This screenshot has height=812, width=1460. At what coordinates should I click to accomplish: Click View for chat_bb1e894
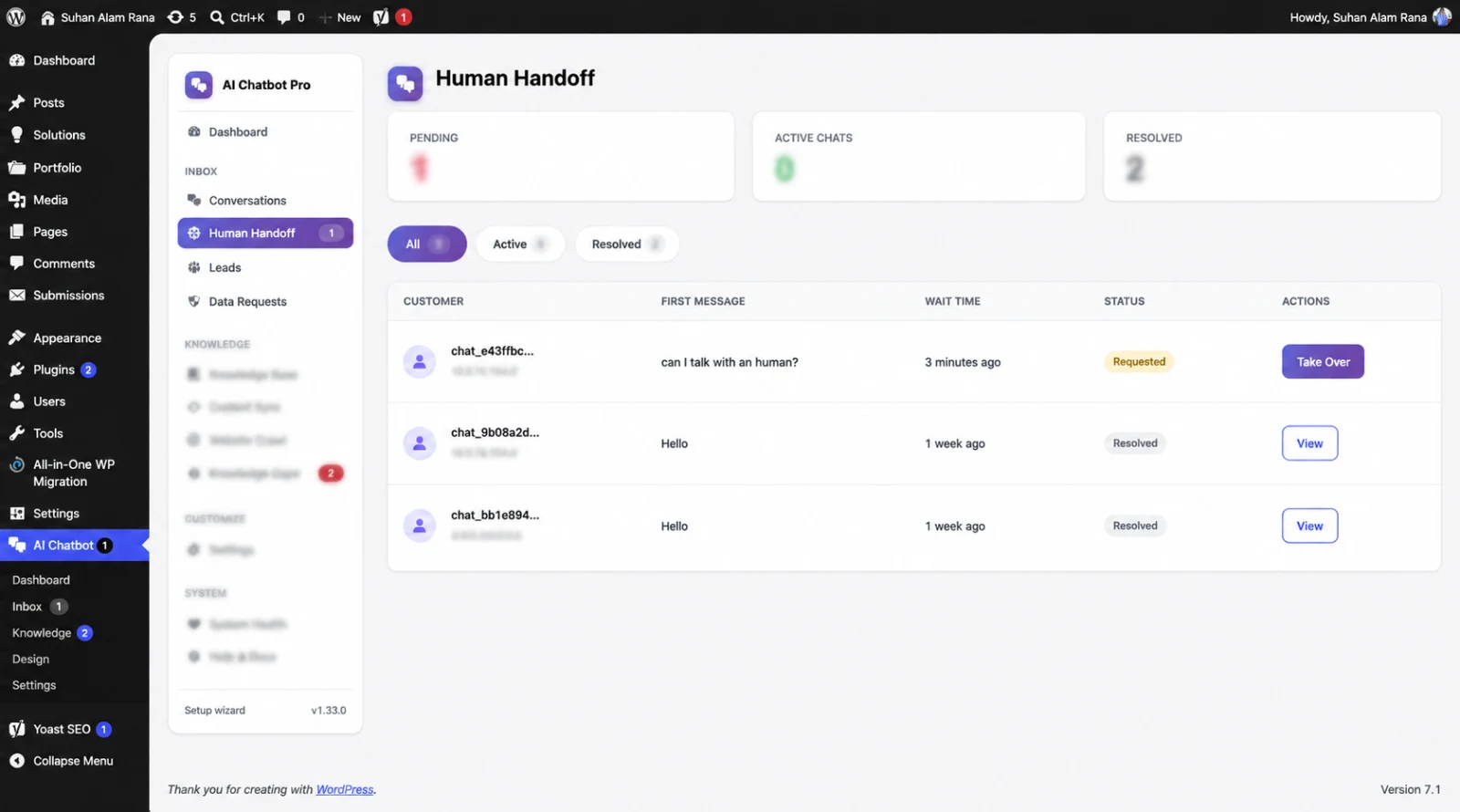pos(1309,526)
